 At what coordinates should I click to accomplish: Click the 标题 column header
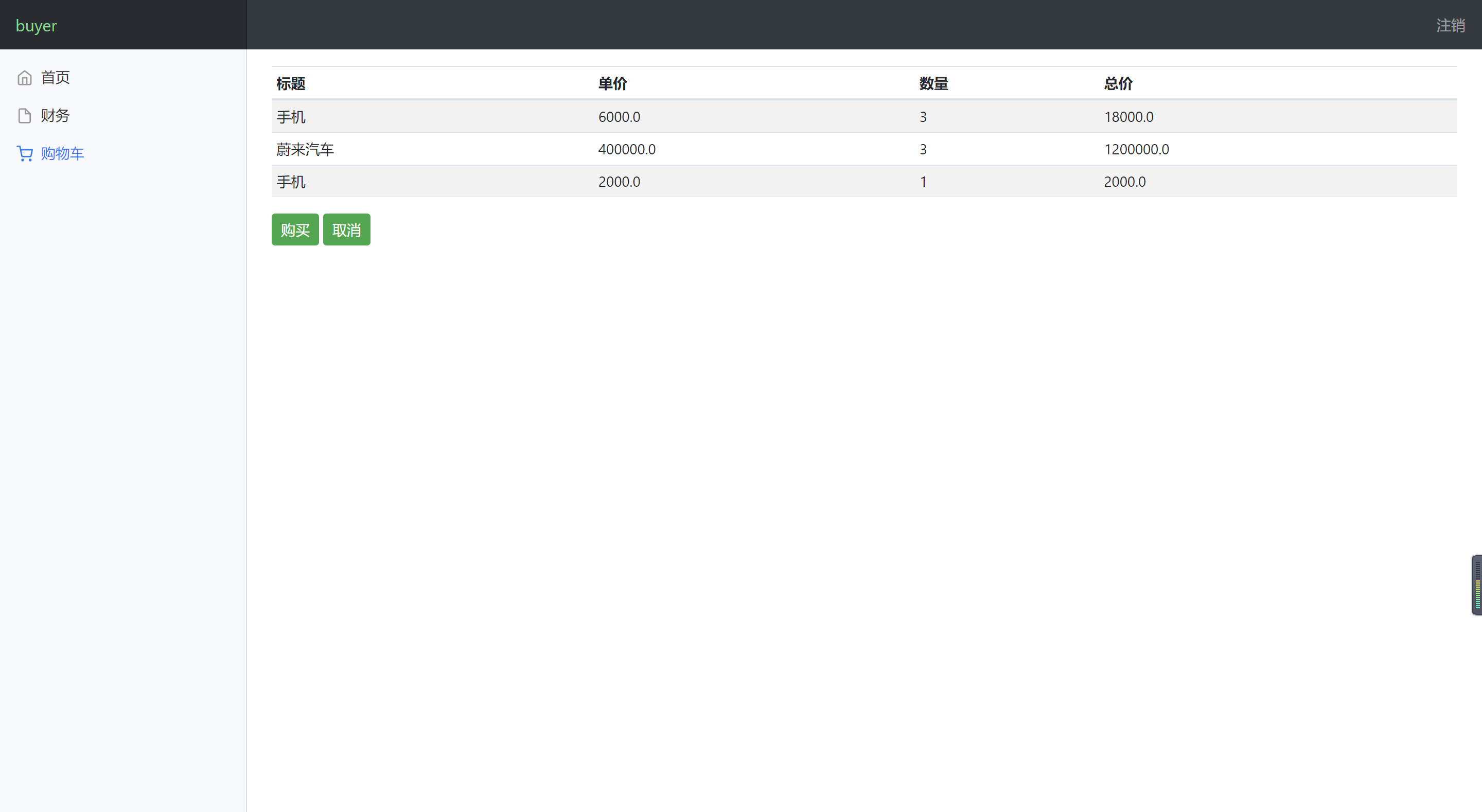[x=291, y=83]
